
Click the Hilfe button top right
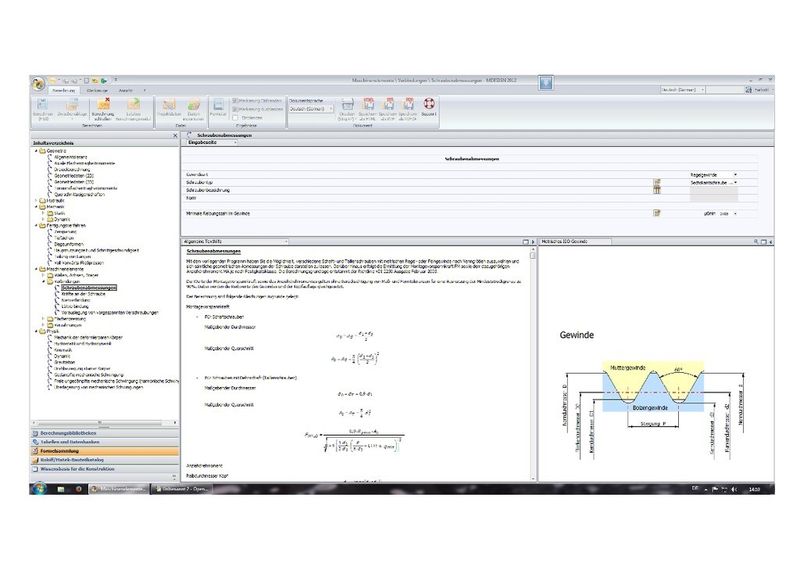[x=757, y=90]
